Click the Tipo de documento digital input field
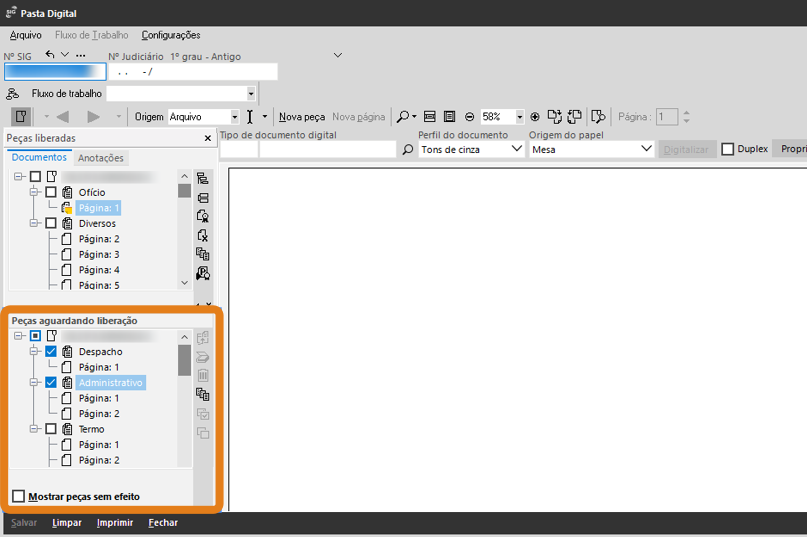This screenshot has width=807, height=537. pyautogui.click(x=327, y=150)
